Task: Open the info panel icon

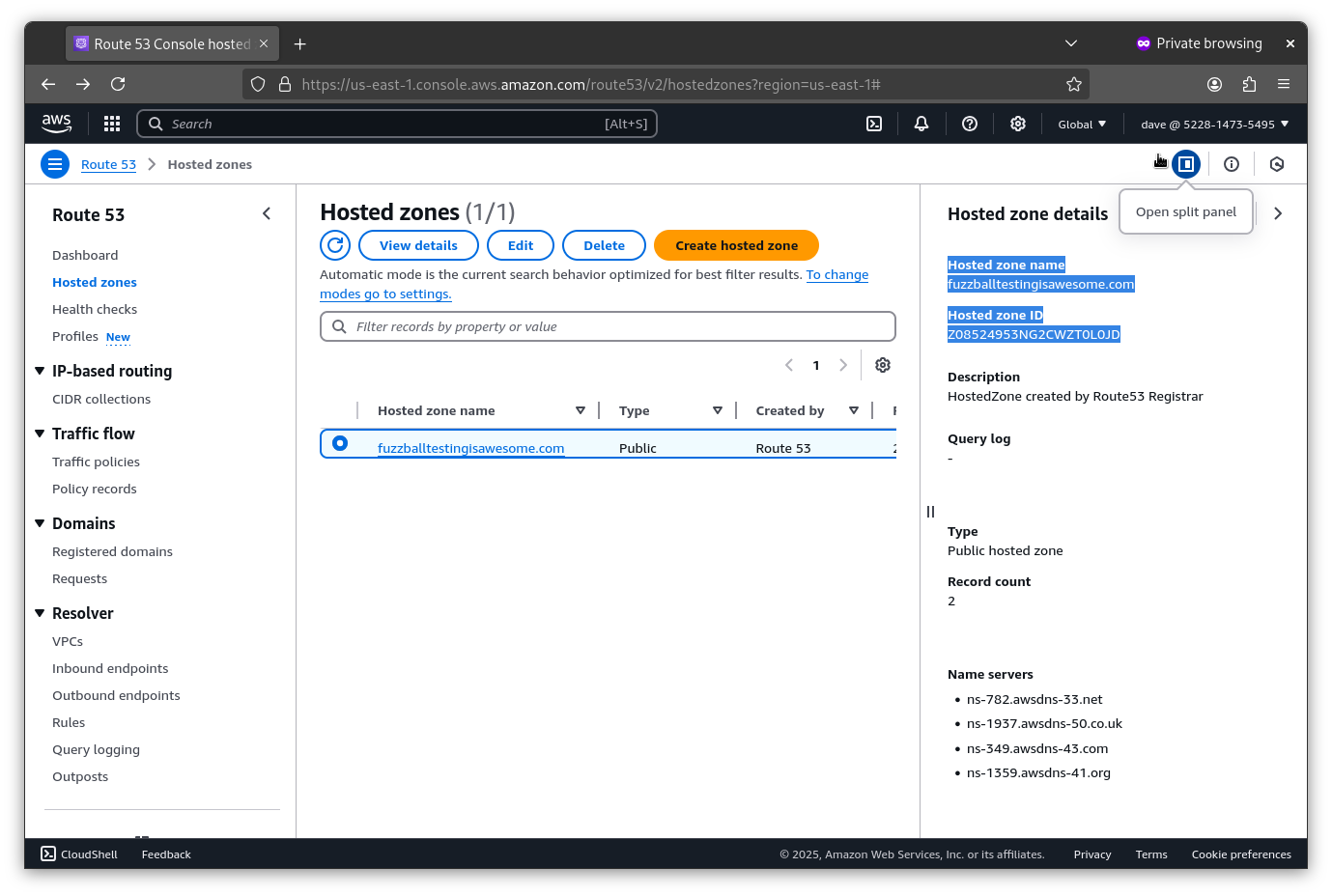Action: 1232,164
